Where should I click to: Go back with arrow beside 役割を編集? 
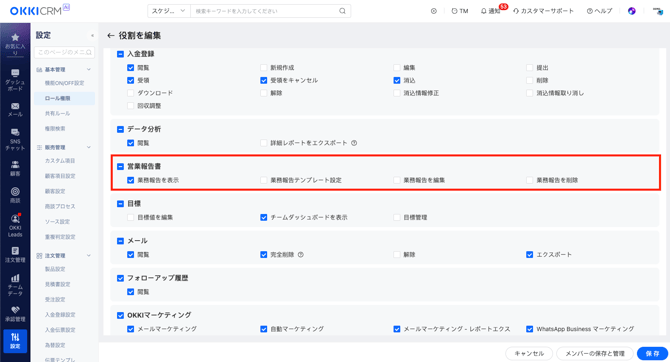(x=111, y=35)
